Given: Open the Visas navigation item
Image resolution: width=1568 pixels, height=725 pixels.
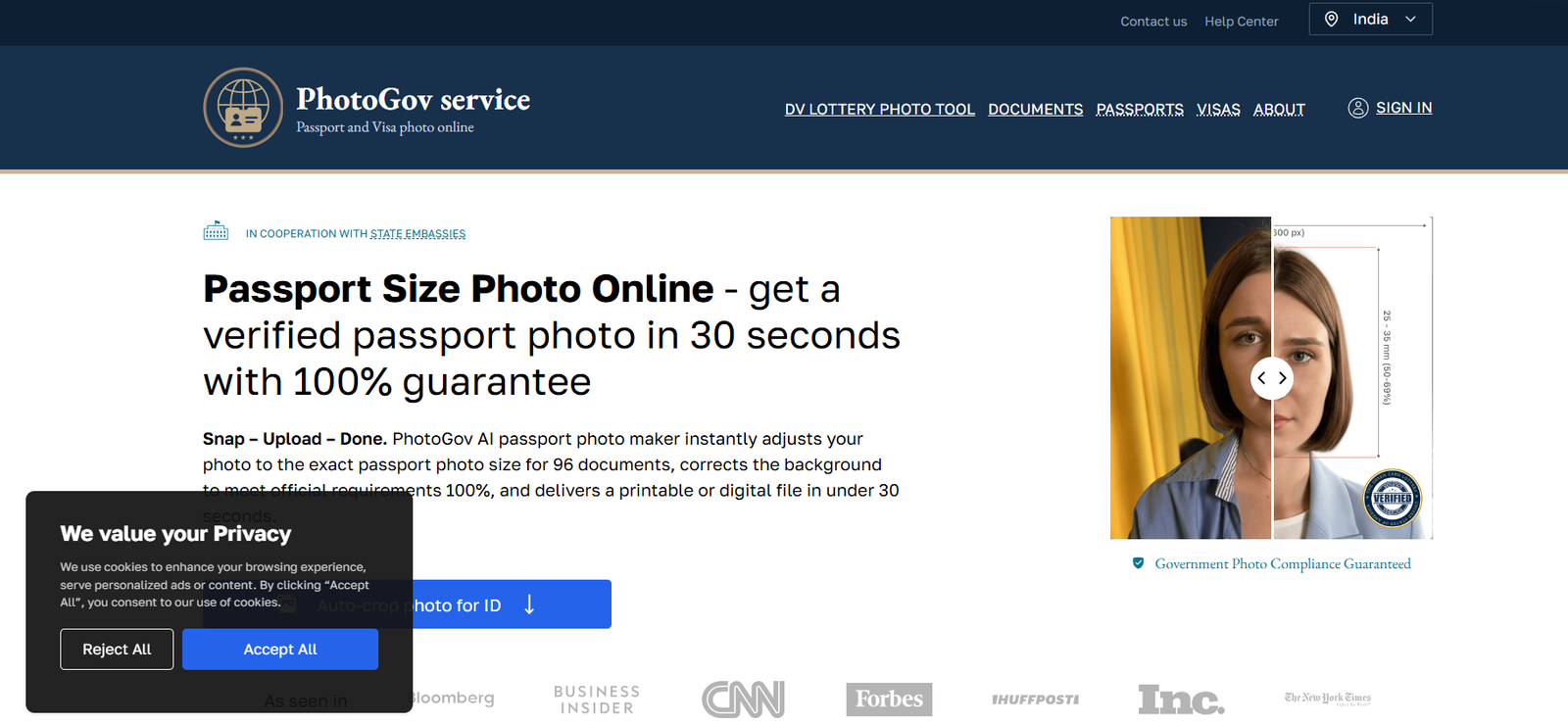Looking at the screenshot, I should coord(1218,109).
